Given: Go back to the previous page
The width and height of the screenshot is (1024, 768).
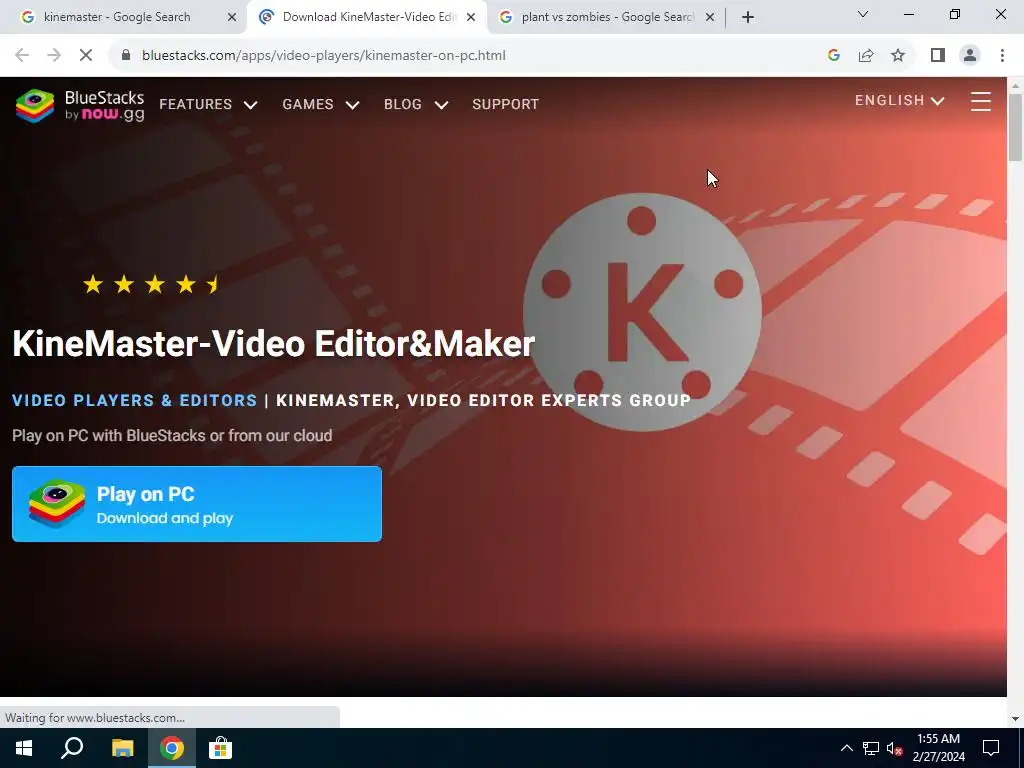Looking at the screenshot, I should (x=22, y=56).
